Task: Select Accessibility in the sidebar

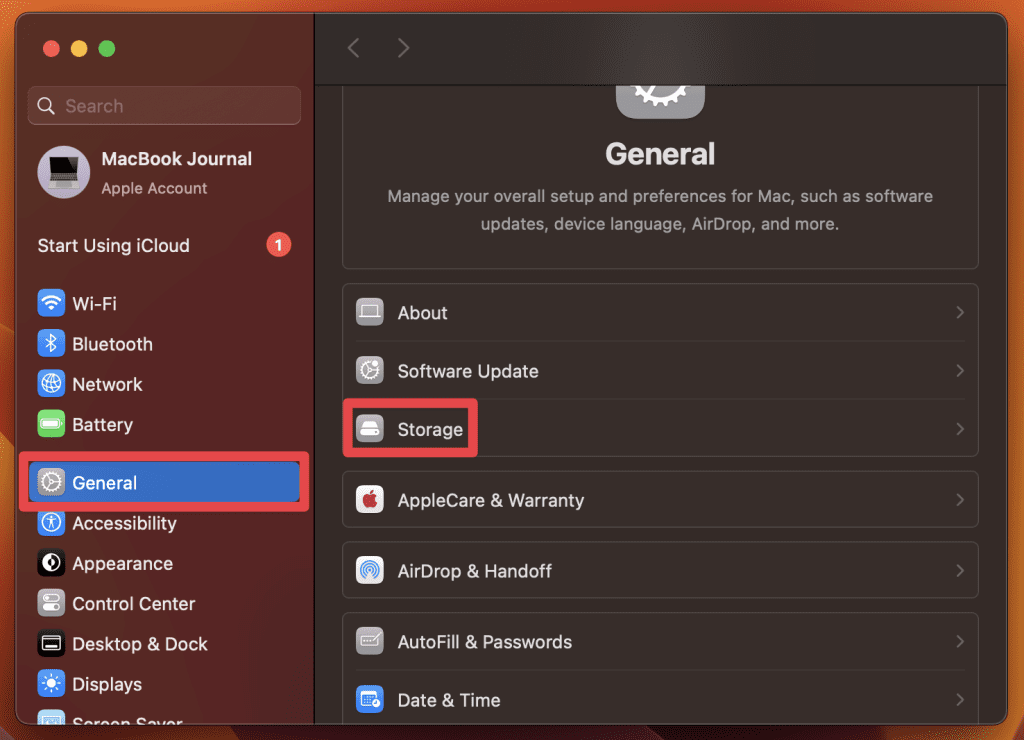Action: [x=164, y=523]
